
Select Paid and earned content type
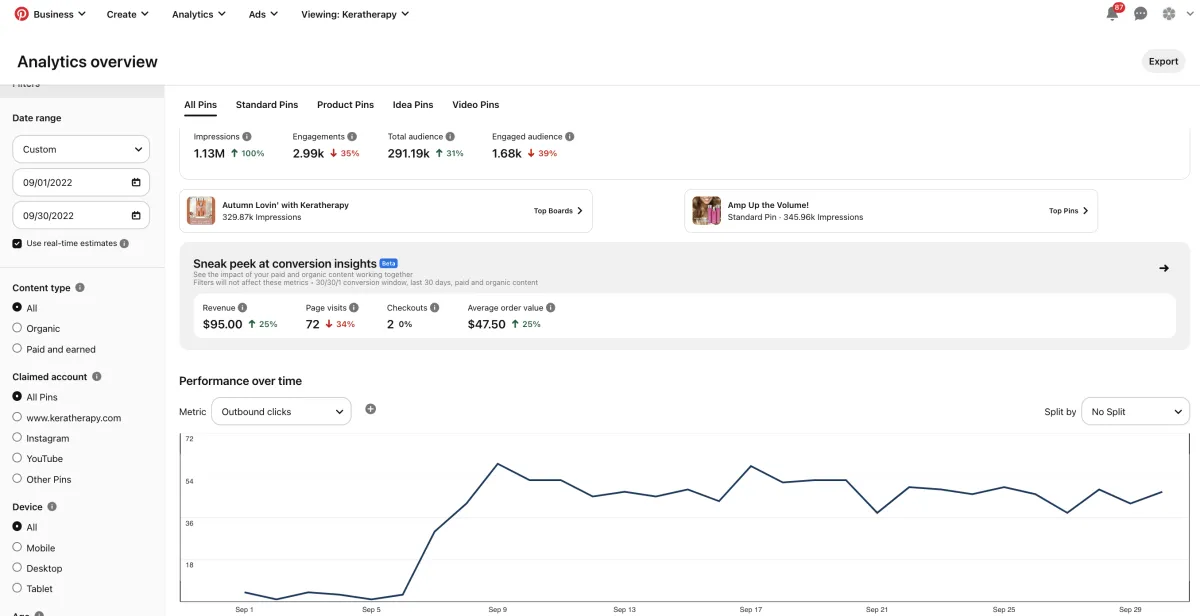pyautogui.click(x=17, y=349)
